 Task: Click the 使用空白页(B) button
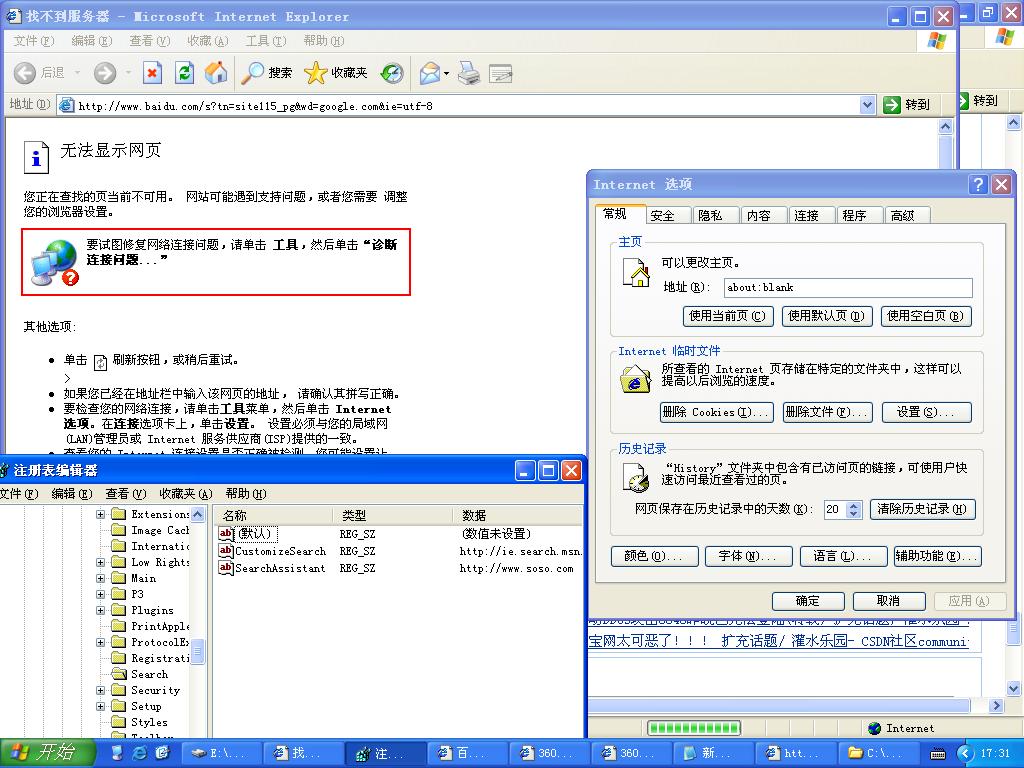[x=925, y=316]
